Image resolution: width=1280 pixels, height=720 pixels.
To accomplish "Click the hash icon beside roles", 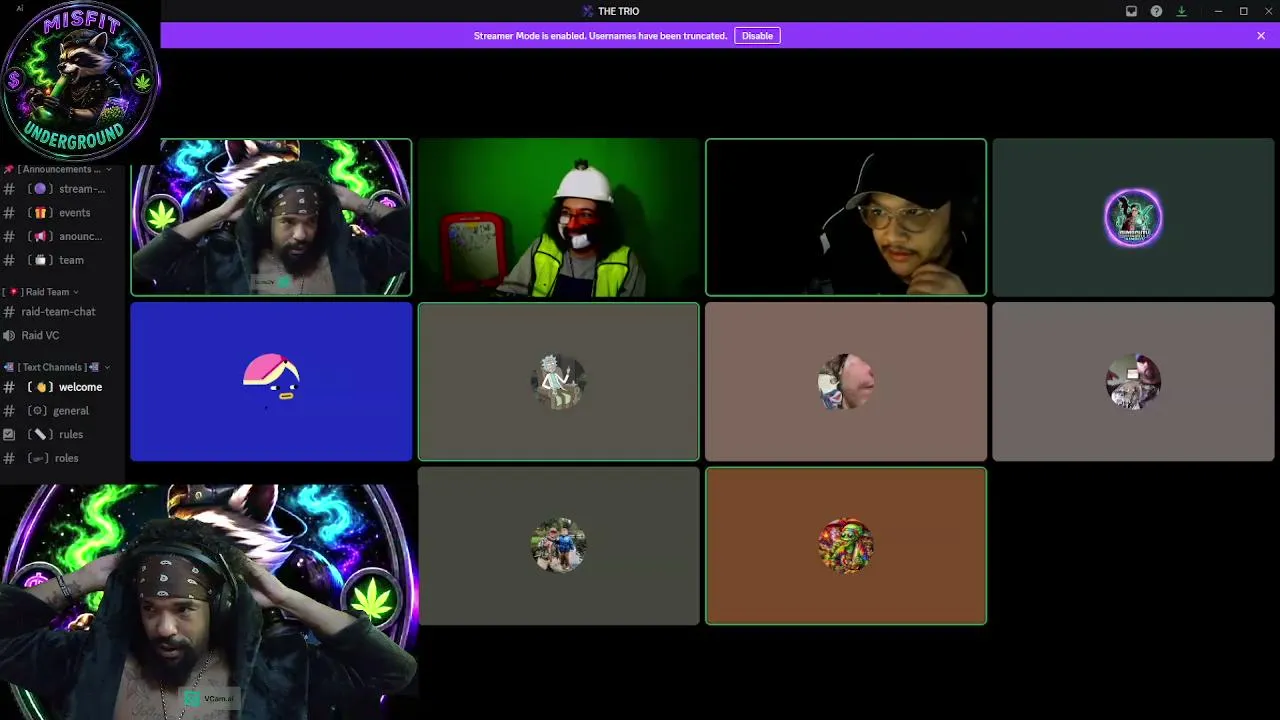I will [x=9, y=458].
